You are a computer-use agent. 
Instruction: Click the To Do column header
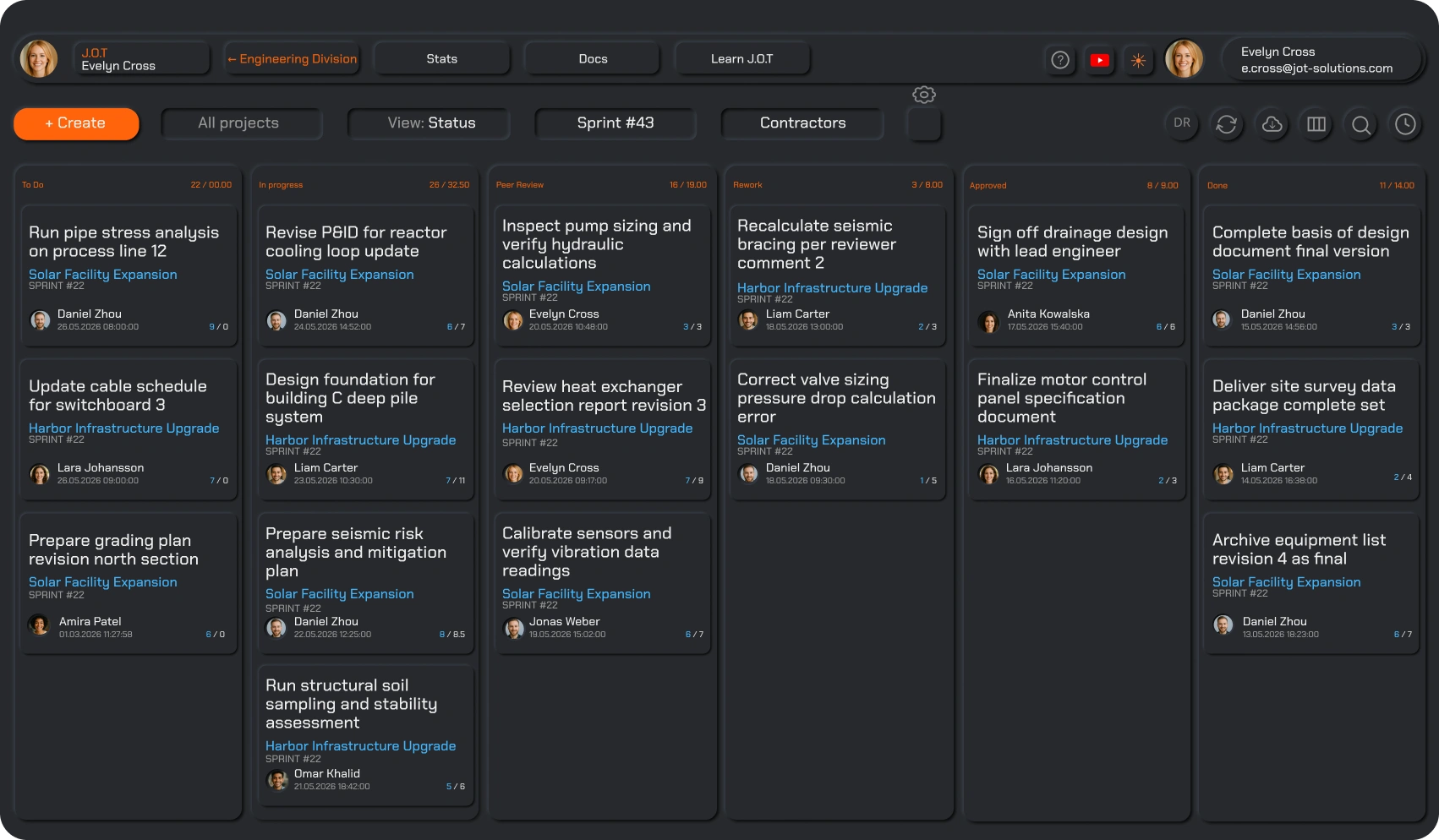127,185
